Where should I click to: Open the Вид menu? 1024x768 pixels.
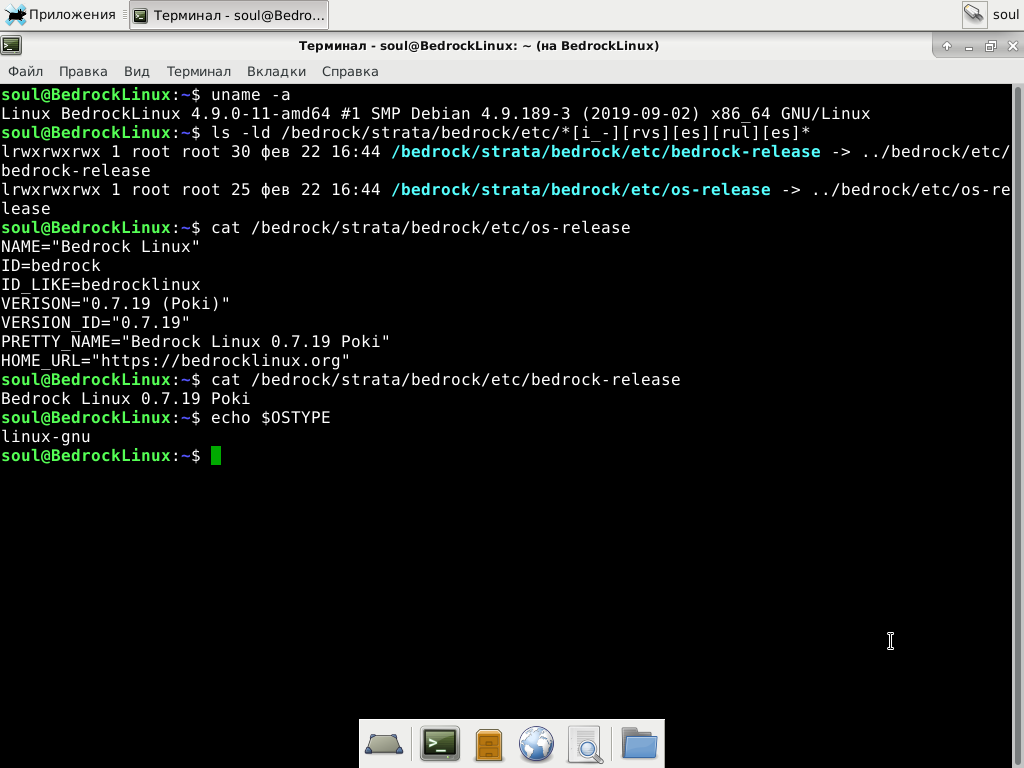click(136, 71)
